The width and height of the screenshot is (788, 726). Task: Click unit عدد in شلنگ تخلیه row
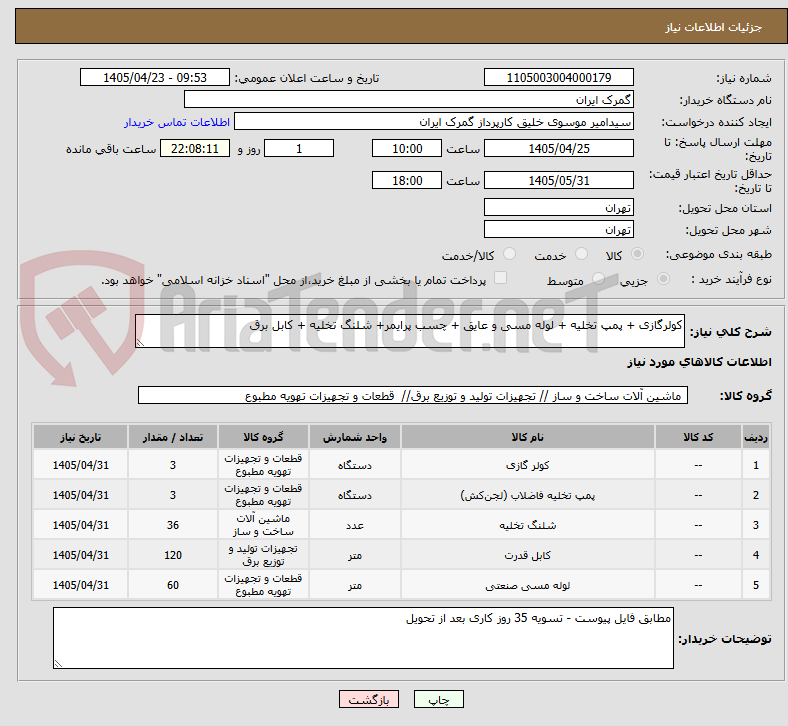[x=355, y=525]
